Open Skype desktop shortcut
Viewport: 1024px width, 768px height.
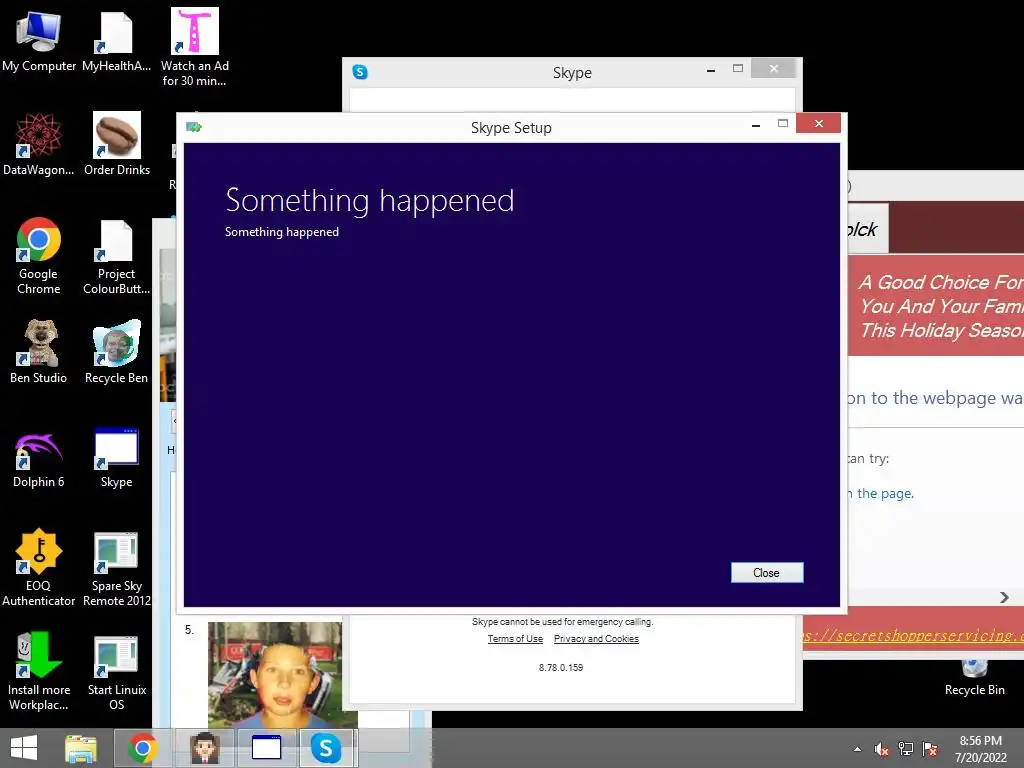click(116, 458)
